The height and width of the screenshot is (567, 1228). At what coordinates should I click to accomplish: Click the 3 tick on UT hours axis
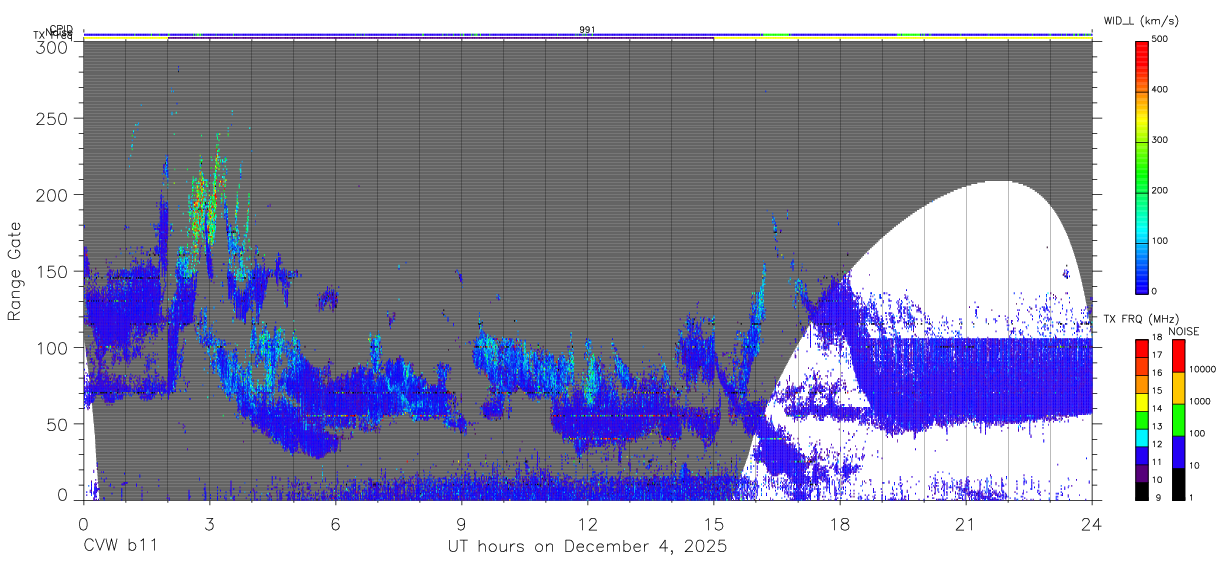209,524
